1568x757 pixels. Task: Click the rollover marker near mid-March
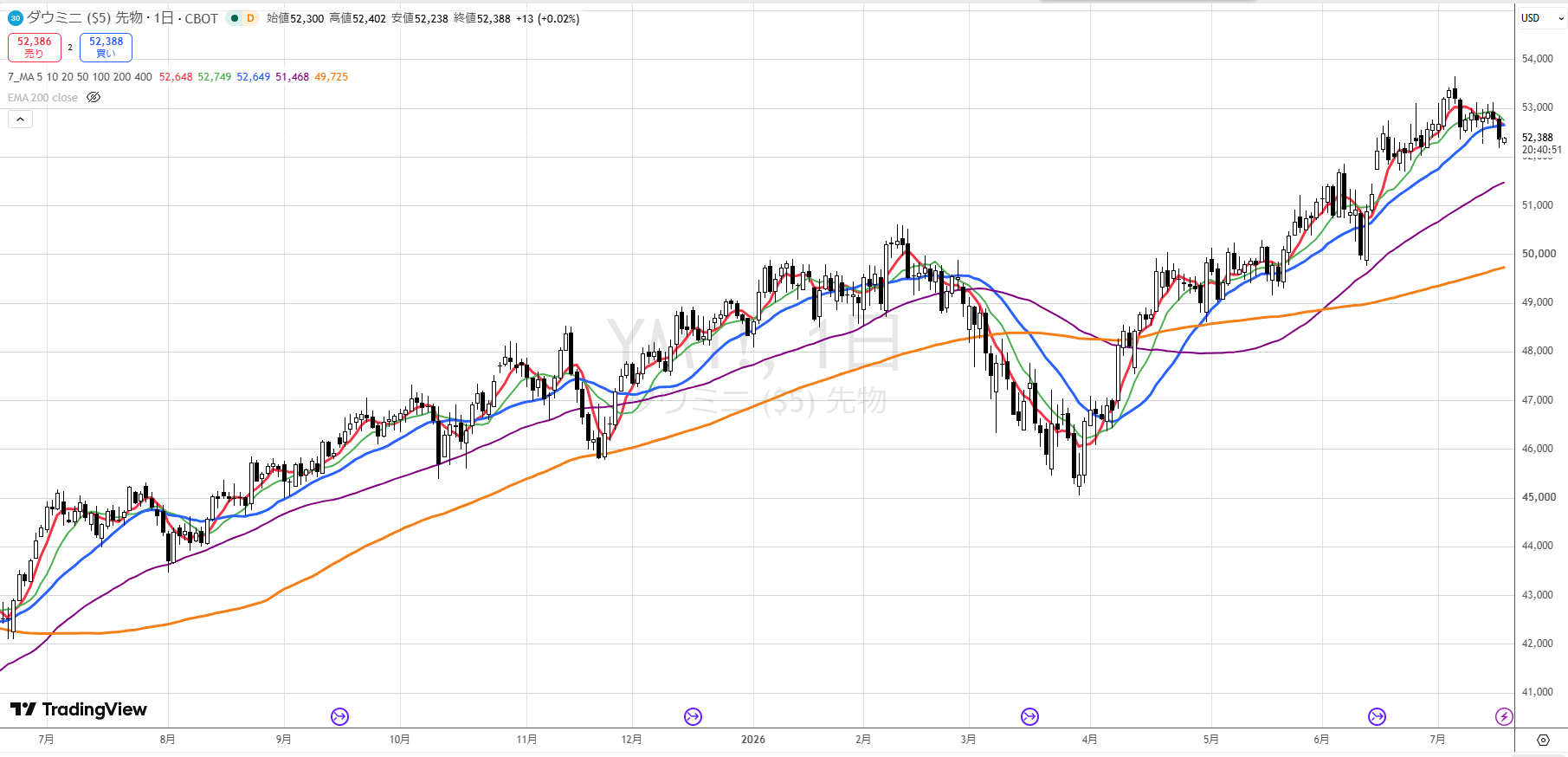(1029, 716)
